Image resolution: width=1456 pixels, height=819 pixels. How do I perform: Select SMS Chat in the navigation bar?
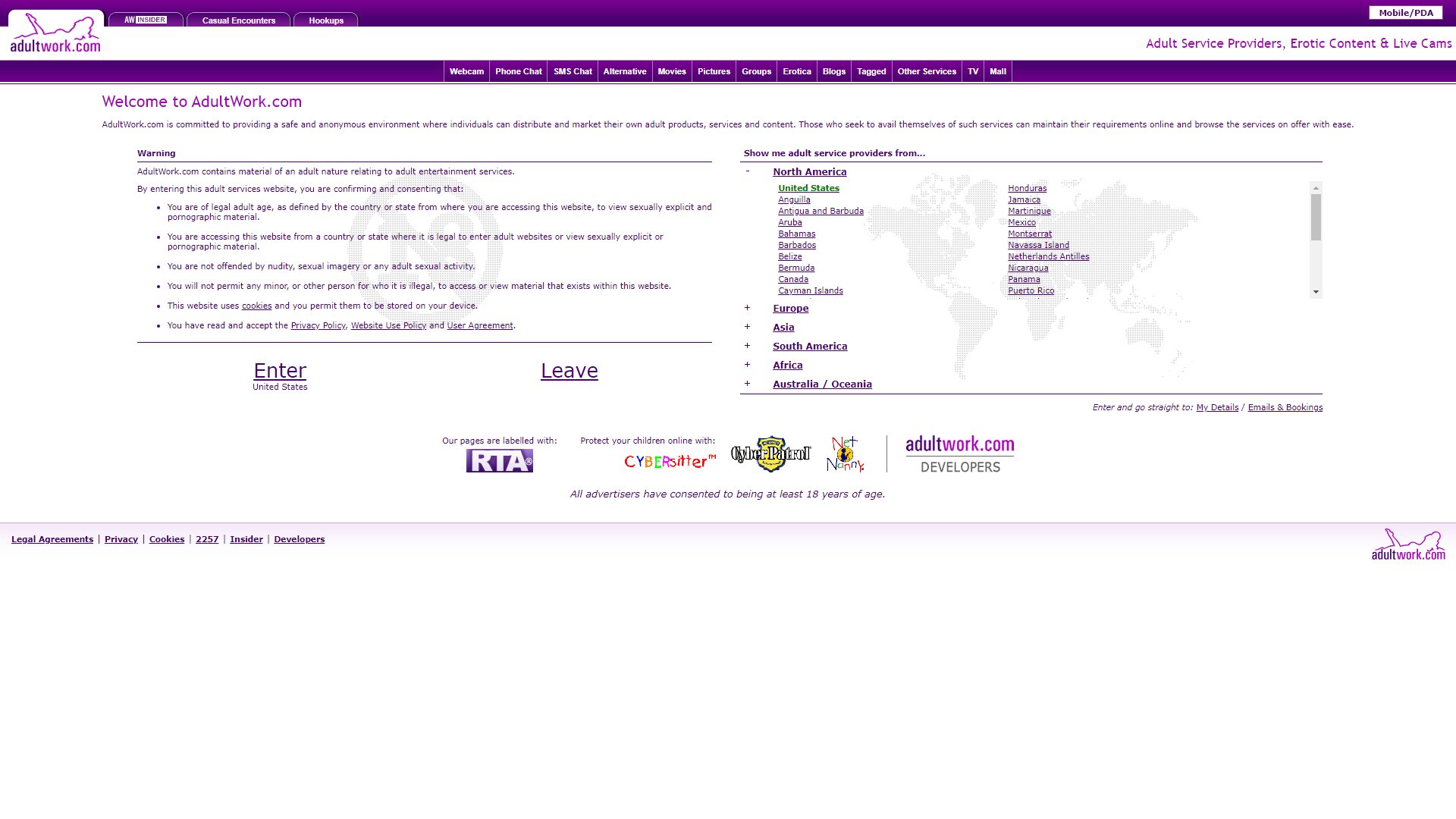(x=573, y=71)
